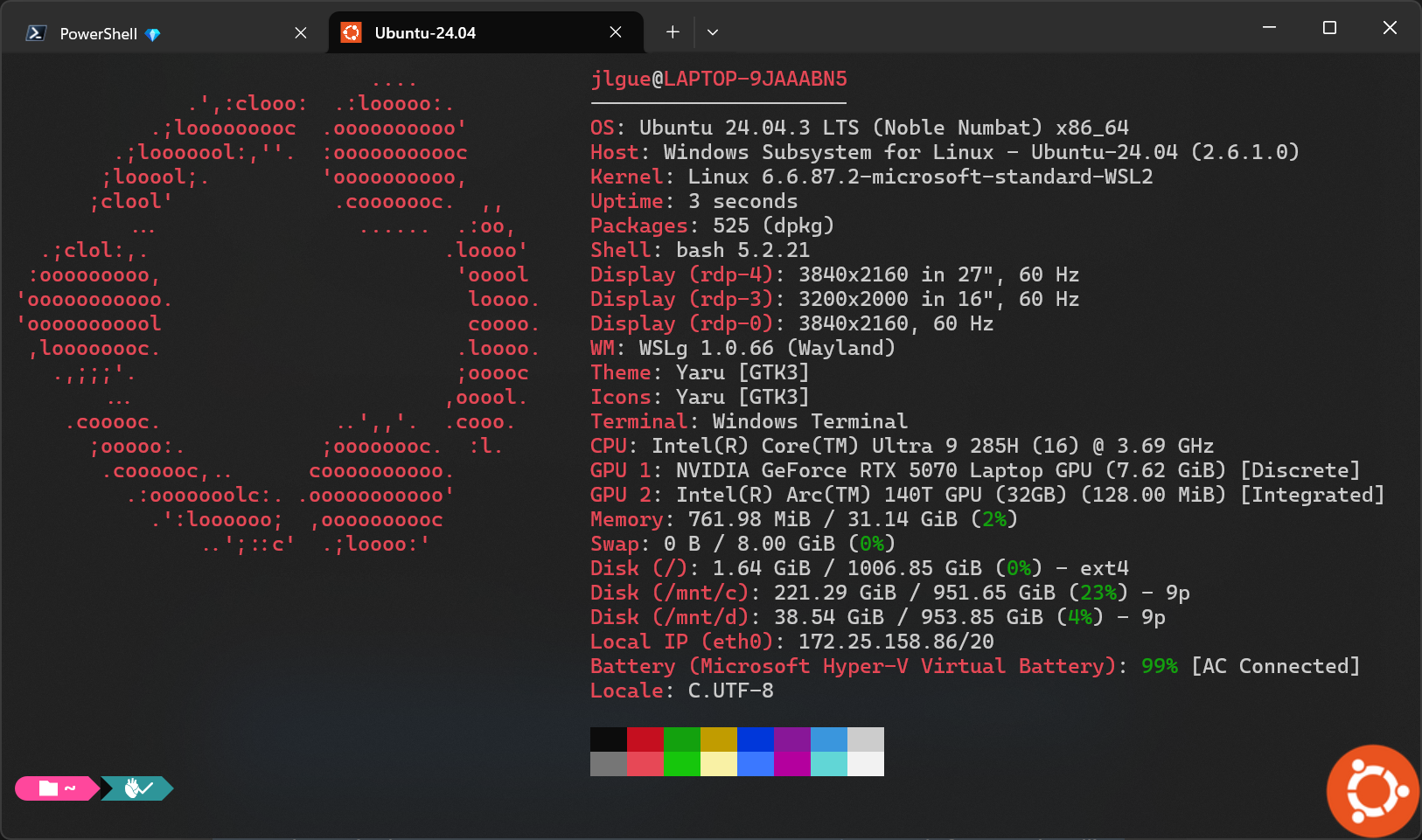This screenshot has width=1422, height=840.
Task: Switch to the PowerShell tab
Action: [98, 33]
